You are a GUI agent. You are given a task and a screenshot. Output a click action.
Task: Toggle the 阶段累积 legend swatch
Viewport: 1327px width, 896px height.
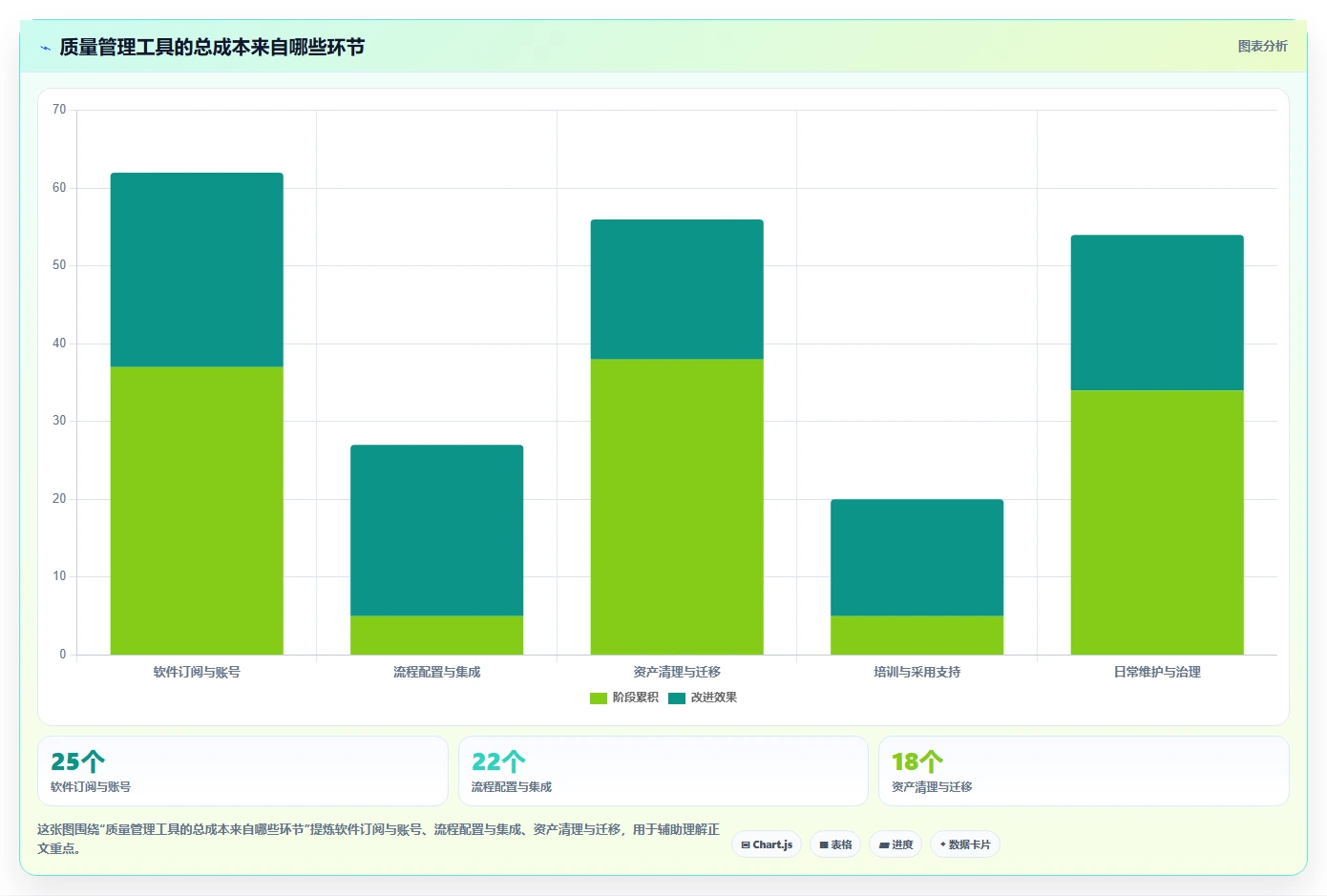click(x=599, y=698)
